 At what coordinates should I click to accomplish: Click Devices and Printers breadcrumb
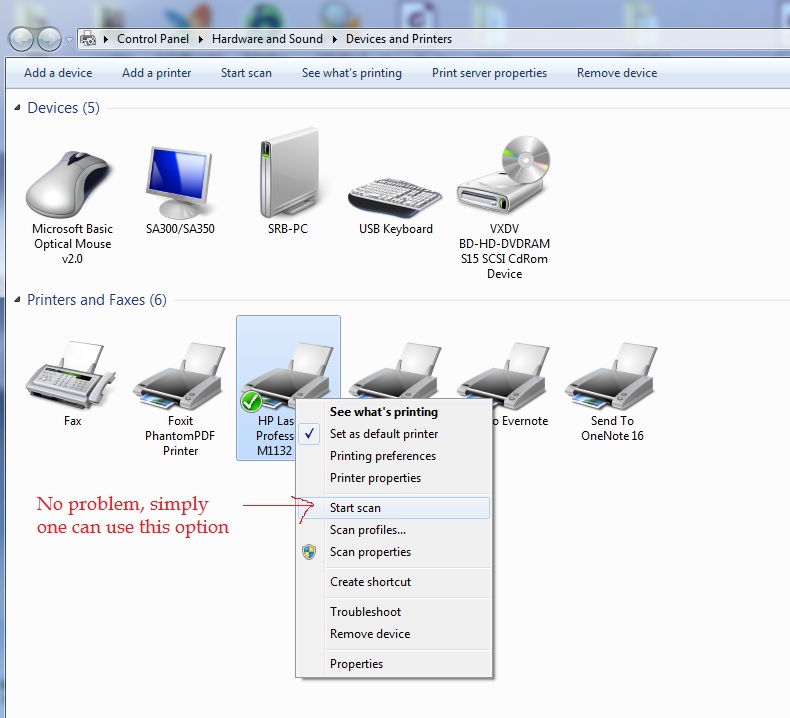coord(399,39)
